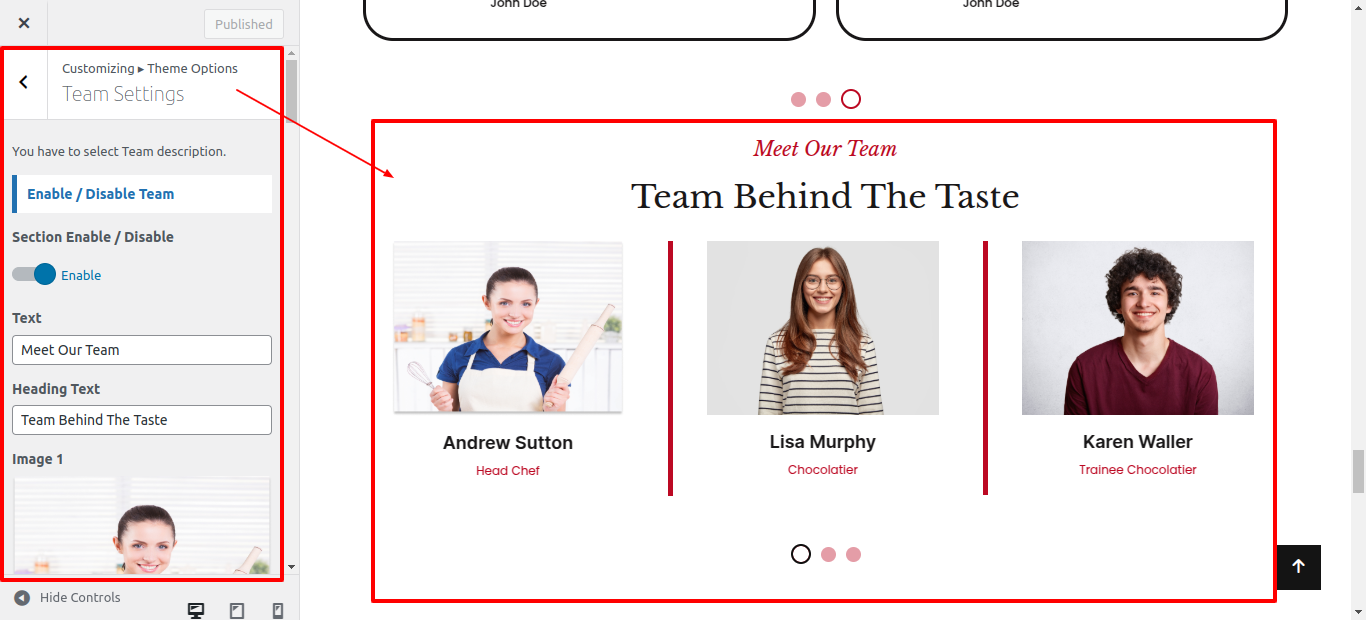This screenshot has height=620, width=1366.
Task: Switch preview to mobile device icon
Action: pos(278,610)
